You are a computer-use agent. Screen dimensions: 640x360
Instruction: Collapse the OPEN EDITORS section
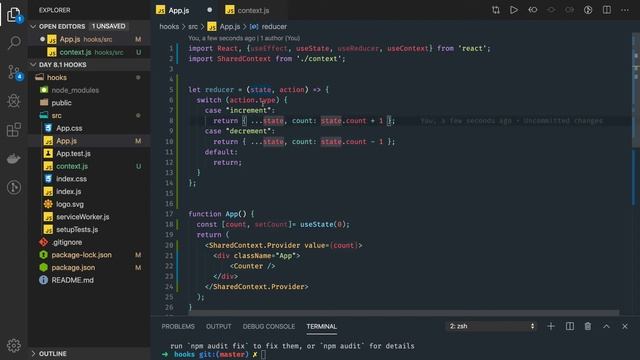[33, 26]
